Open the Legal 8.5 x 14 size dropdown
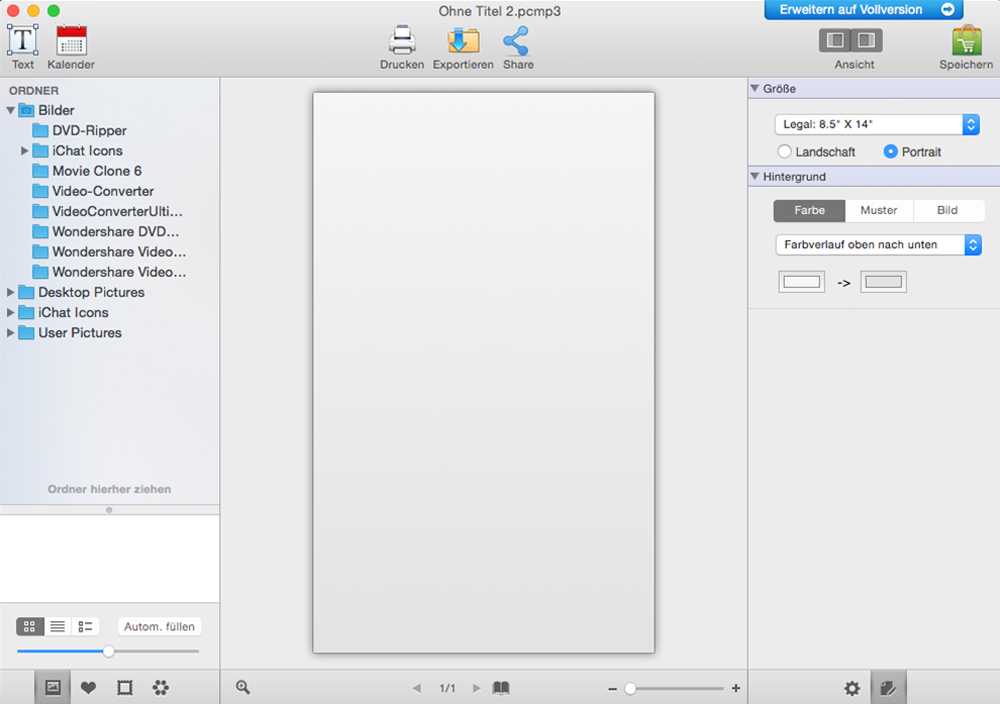The width and height of the screenshot is (1000, 704). 876,125
